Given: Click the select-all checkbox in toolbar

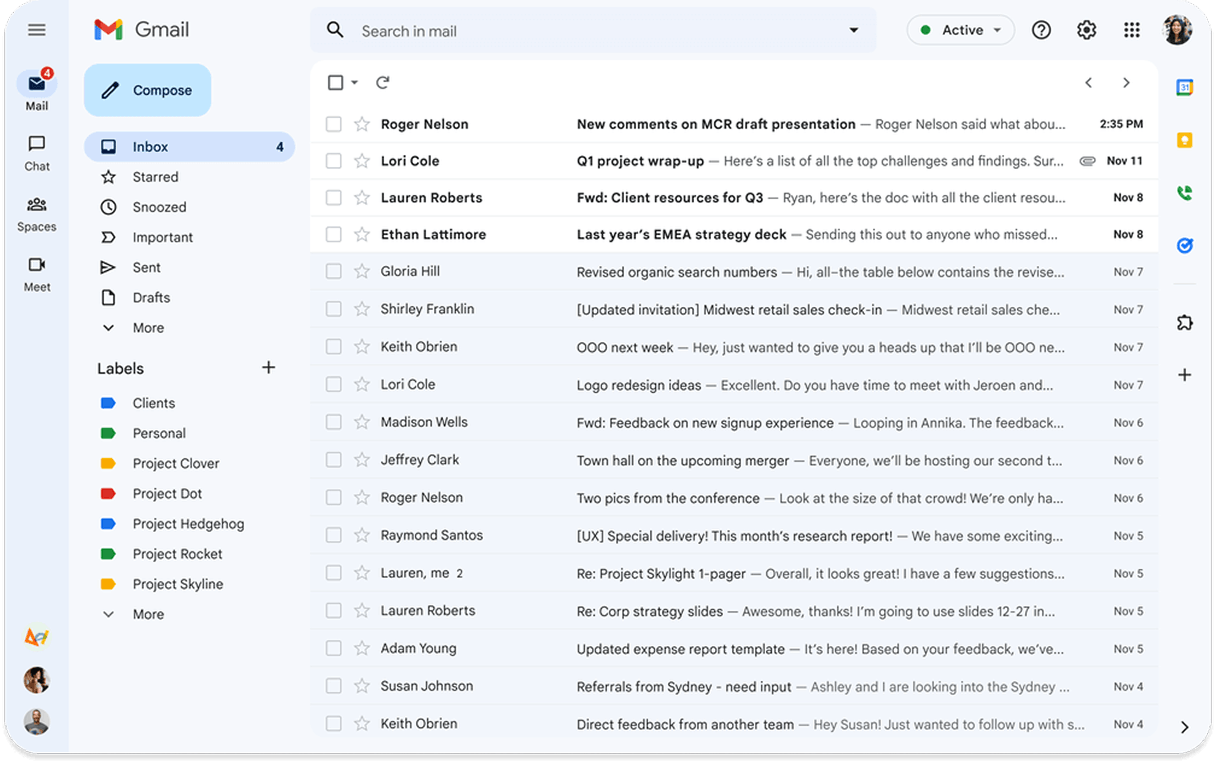Looking at the screenshot, I should pos(336,83).
